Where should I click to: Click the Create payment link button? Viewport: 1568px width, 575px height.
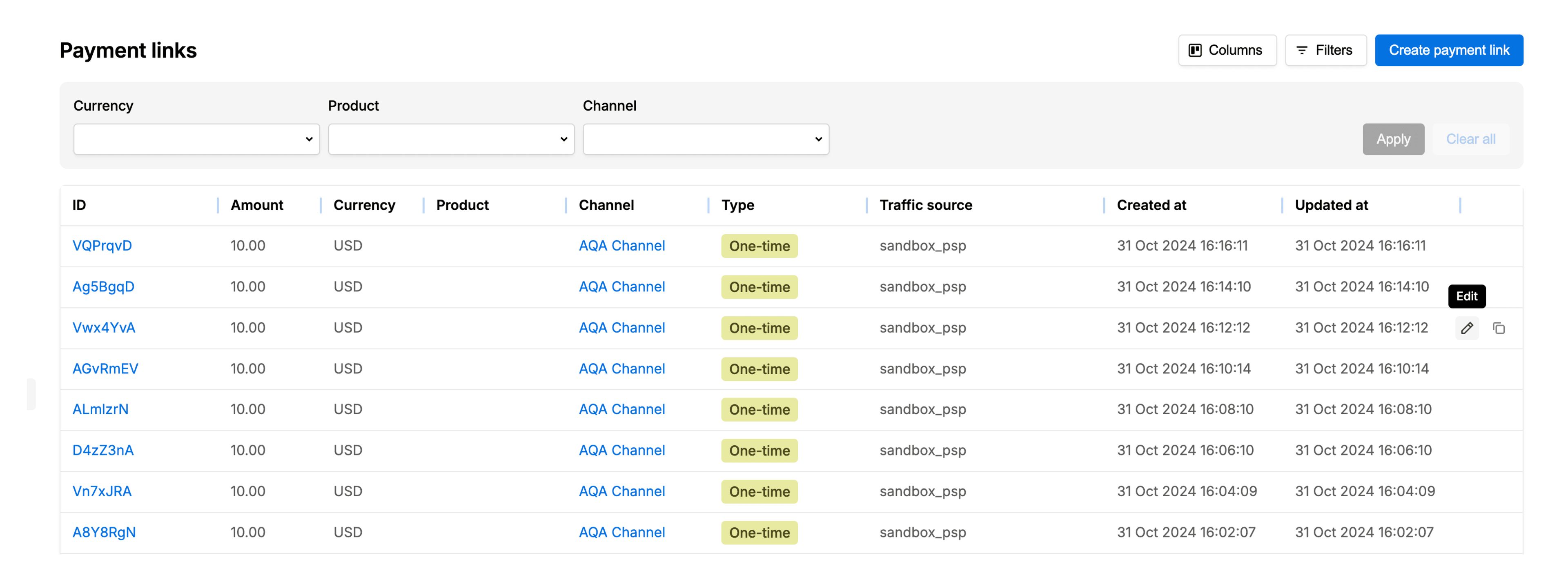click(x=1449, y=50)
